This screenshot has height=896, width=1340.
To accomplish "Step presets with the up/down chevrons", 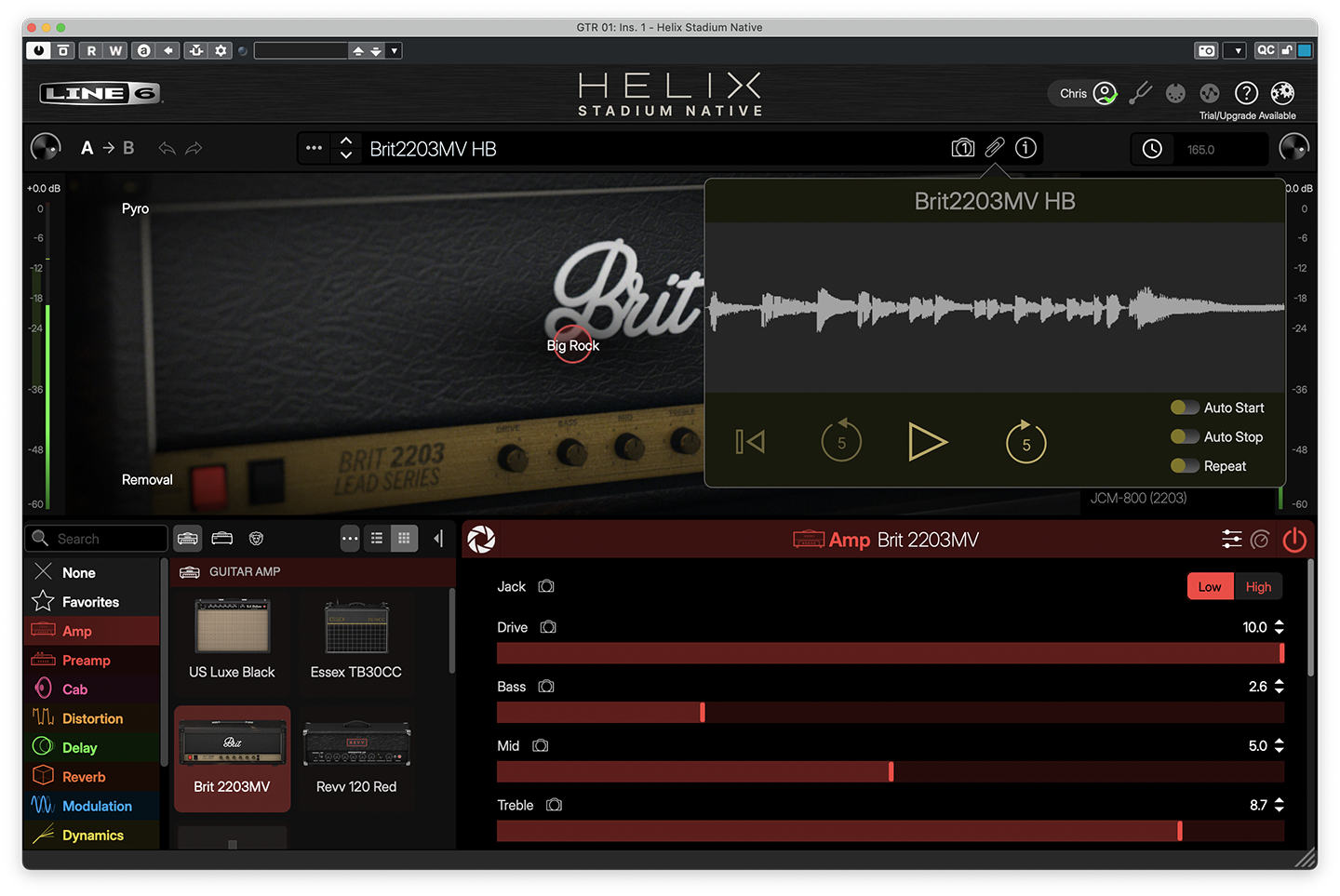I will point(346,148).
